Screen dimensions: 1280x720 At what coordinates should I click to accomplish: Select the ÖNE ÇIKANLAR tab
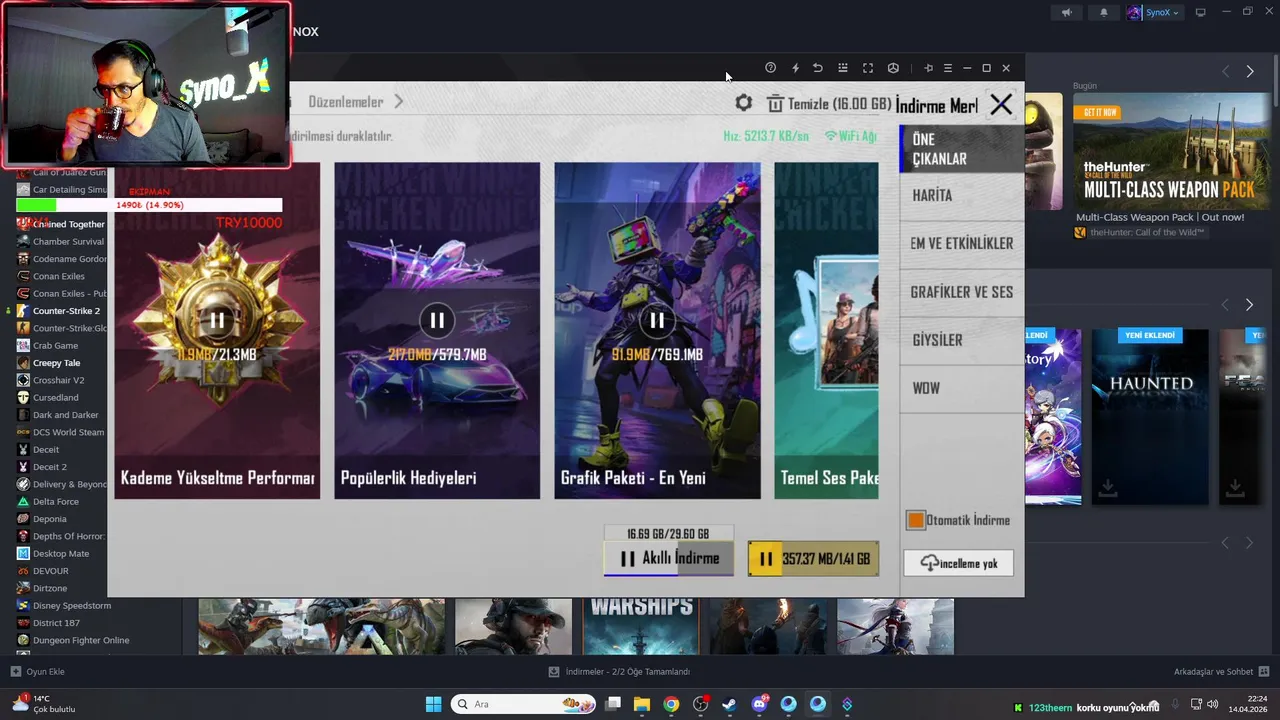[x=962, y=149]
